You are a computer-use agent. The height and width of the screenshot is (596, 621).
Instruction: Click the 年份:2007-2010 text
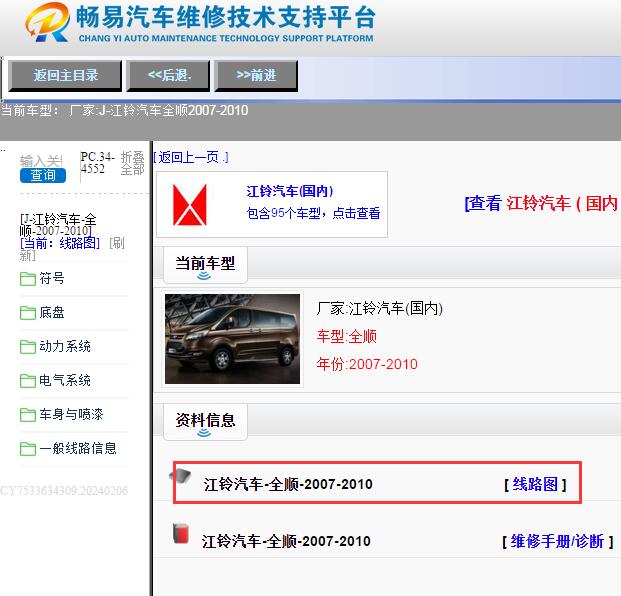coord(367,364)
